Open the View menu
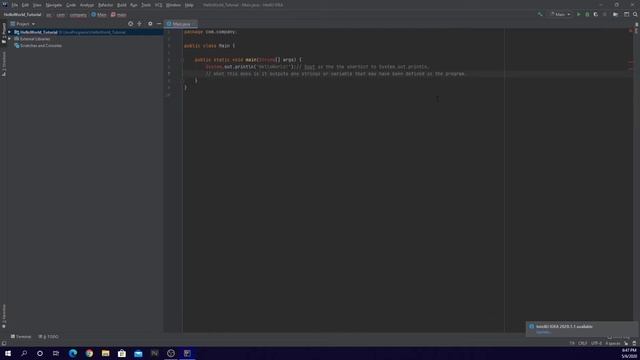The width and height of the screenshot is (640, 360). tap(37, 5)
